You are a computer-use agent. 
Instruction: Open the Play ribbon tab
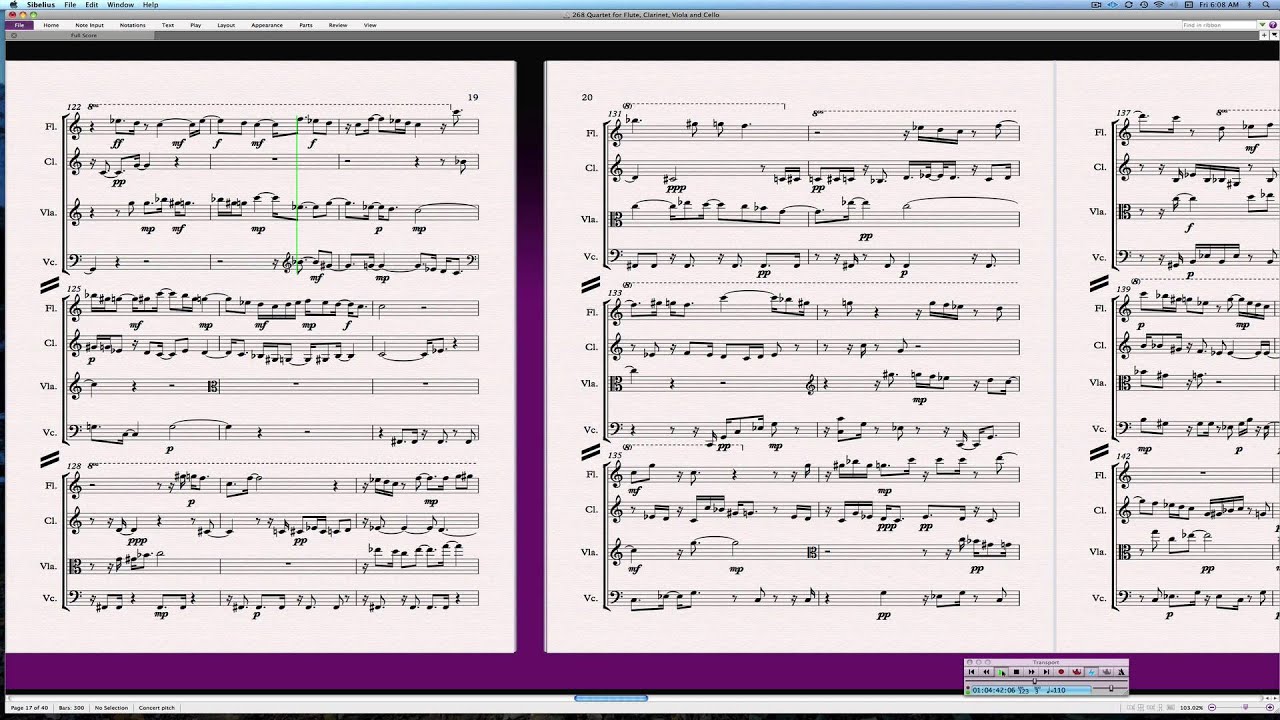coord(195,25)
